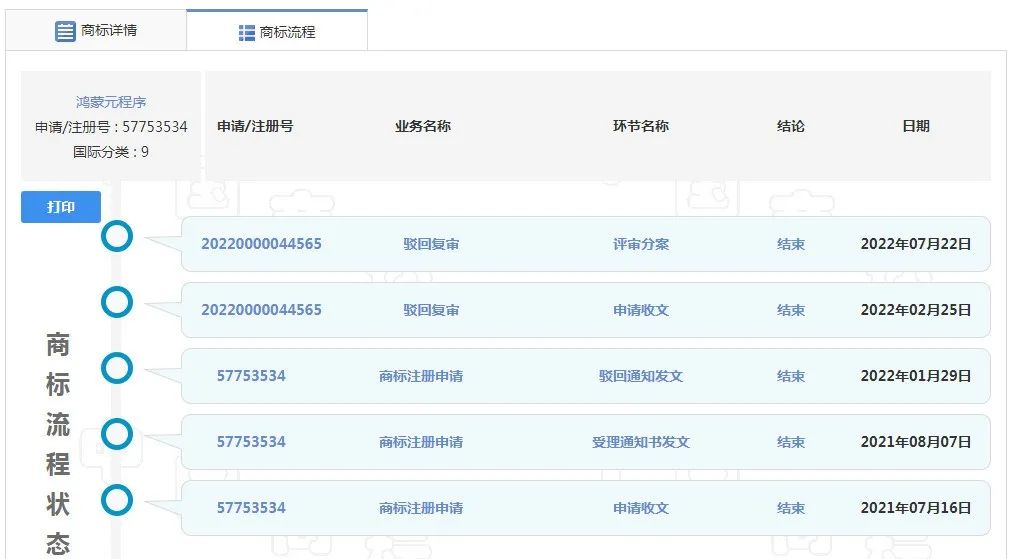Click 结束 status in 驳回通知发文 row

(x=790, y=376)
